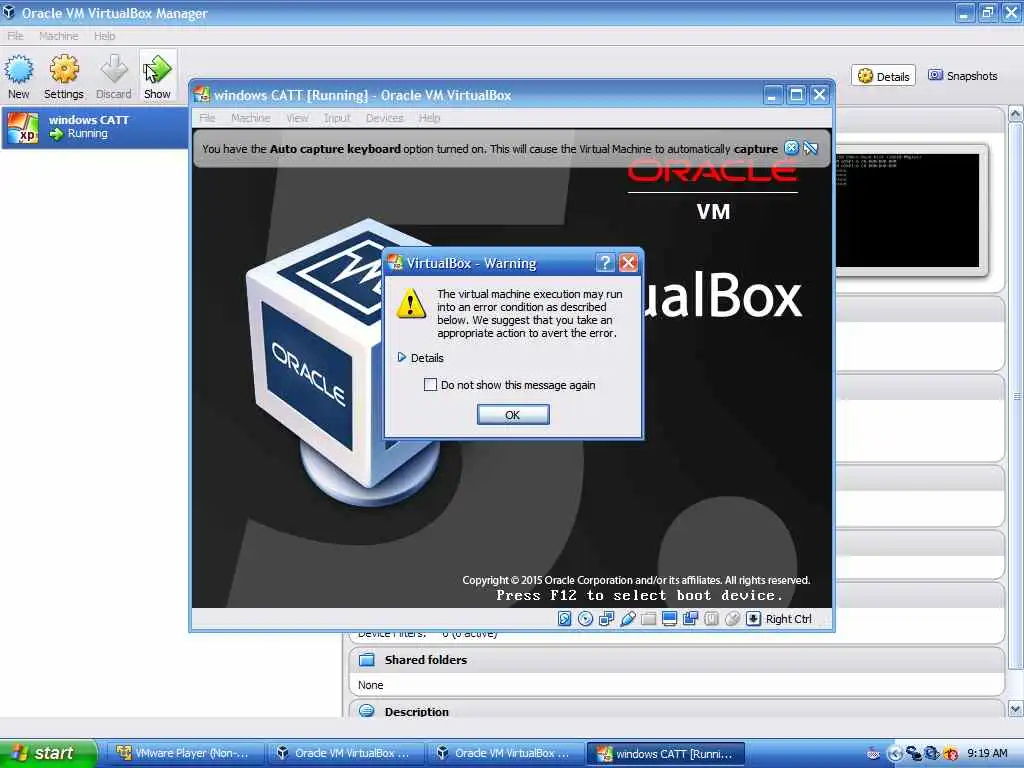Open Devices menu in windows CATT window
This screenshot has height=768, width=1024.
pyautogui.click(x=385, y=118)
